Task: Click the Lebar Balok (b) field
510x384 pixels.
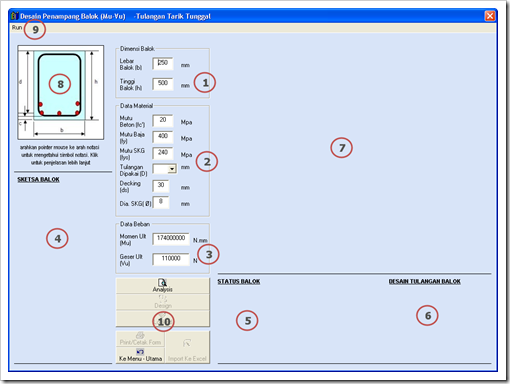Action: tap(163, 63)
